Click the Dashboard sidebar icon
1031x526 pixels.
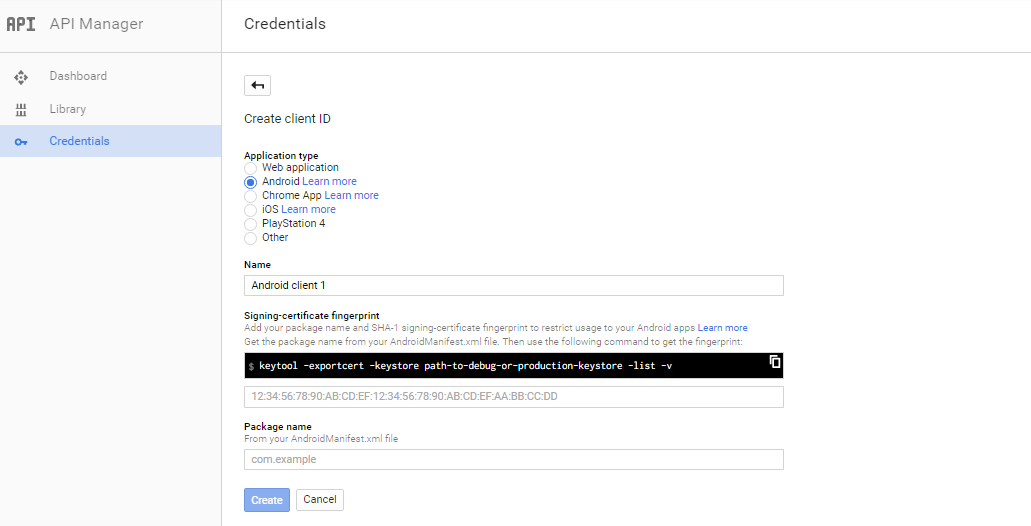pyautogui.click(x=21, y=77)
